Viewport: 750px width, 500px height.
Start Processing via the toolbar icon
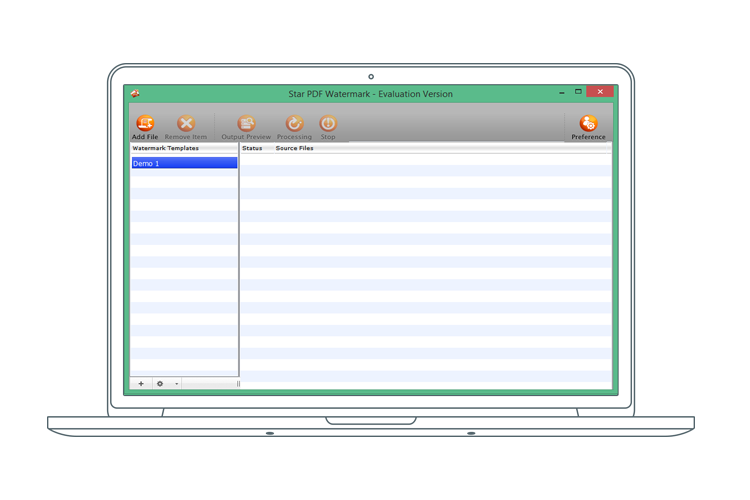click(x=294, y=124)
